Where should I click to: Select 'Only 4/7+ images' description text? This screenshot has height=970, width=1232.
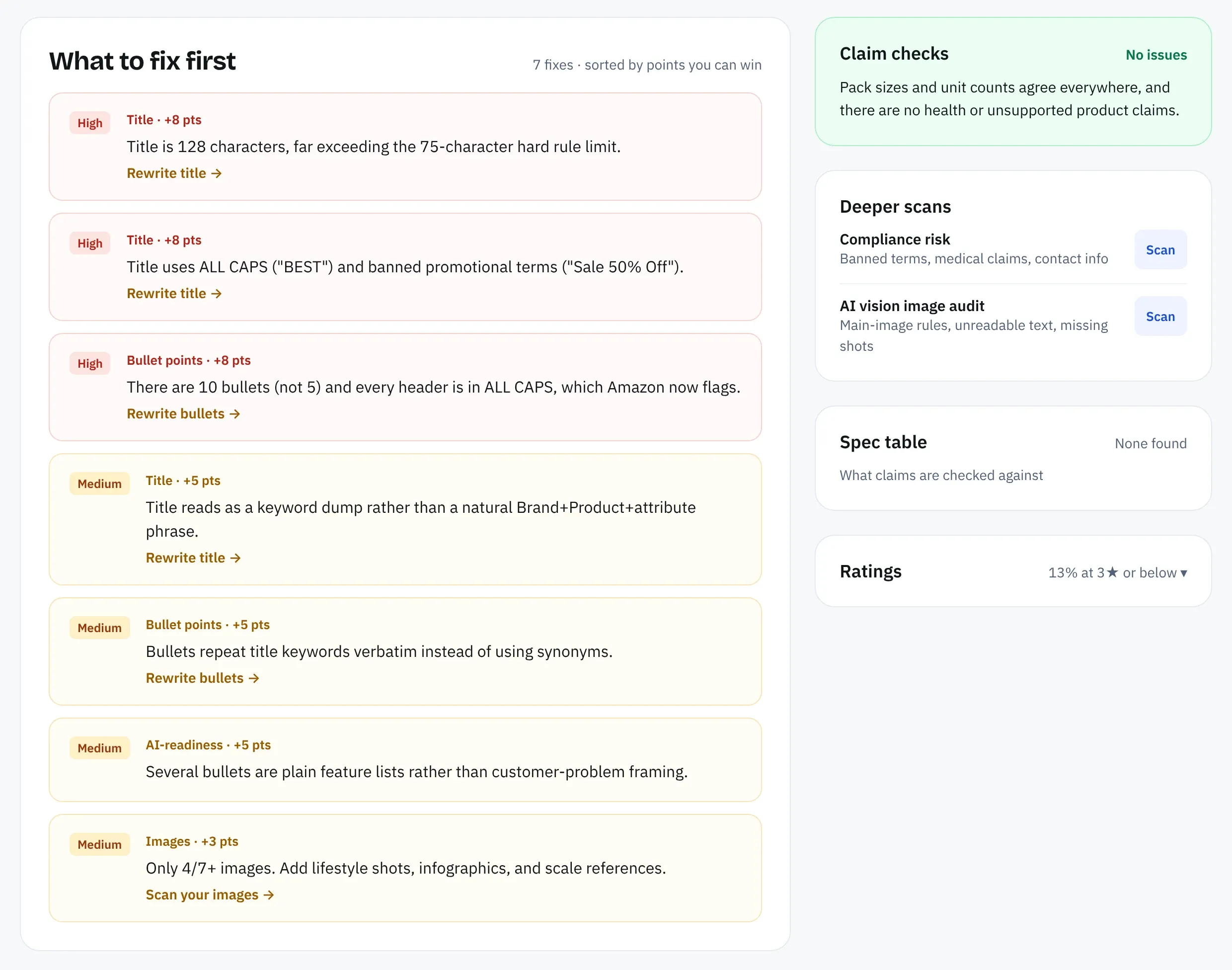405,868
